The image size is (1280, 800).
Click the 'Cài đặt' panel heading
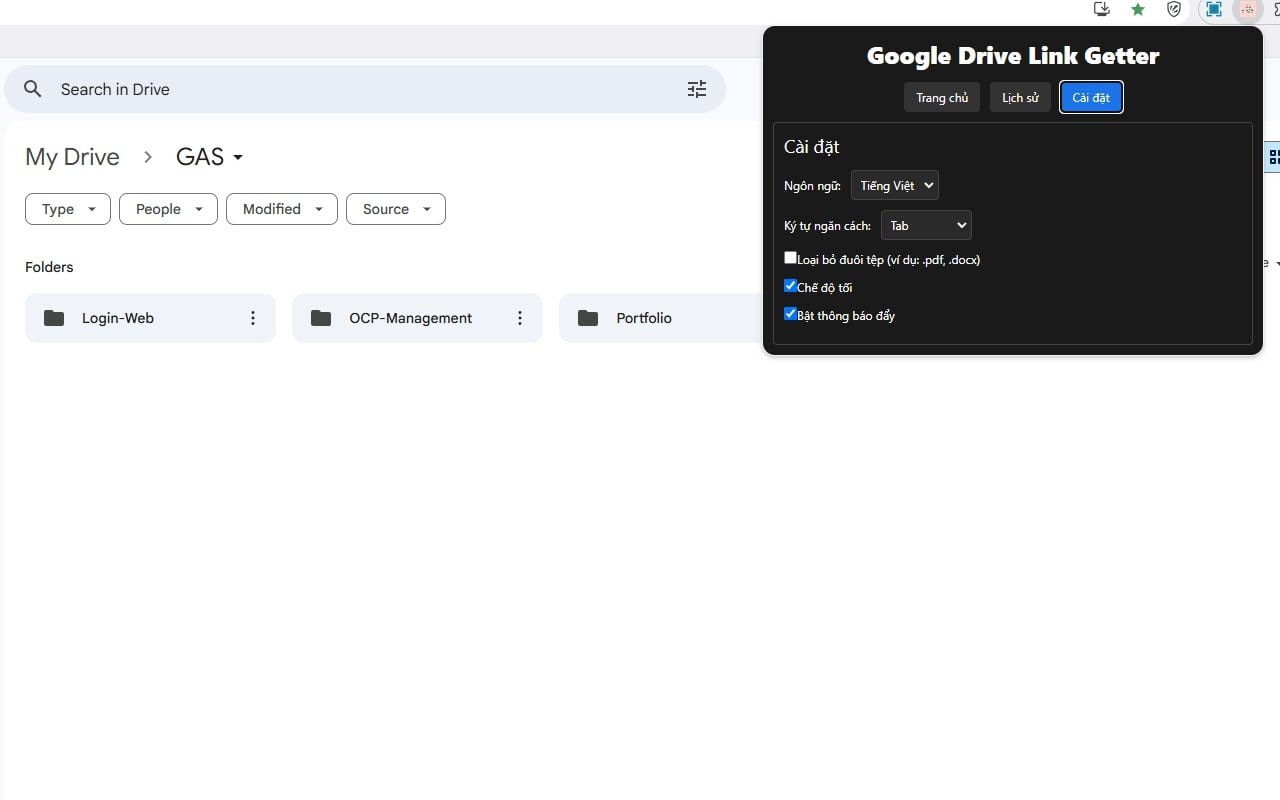[x=811, y=147]
